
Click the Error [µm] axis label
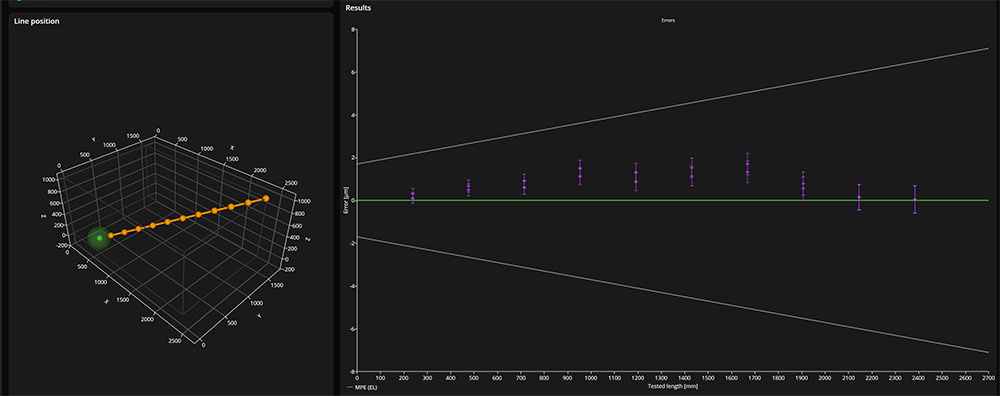346,200
